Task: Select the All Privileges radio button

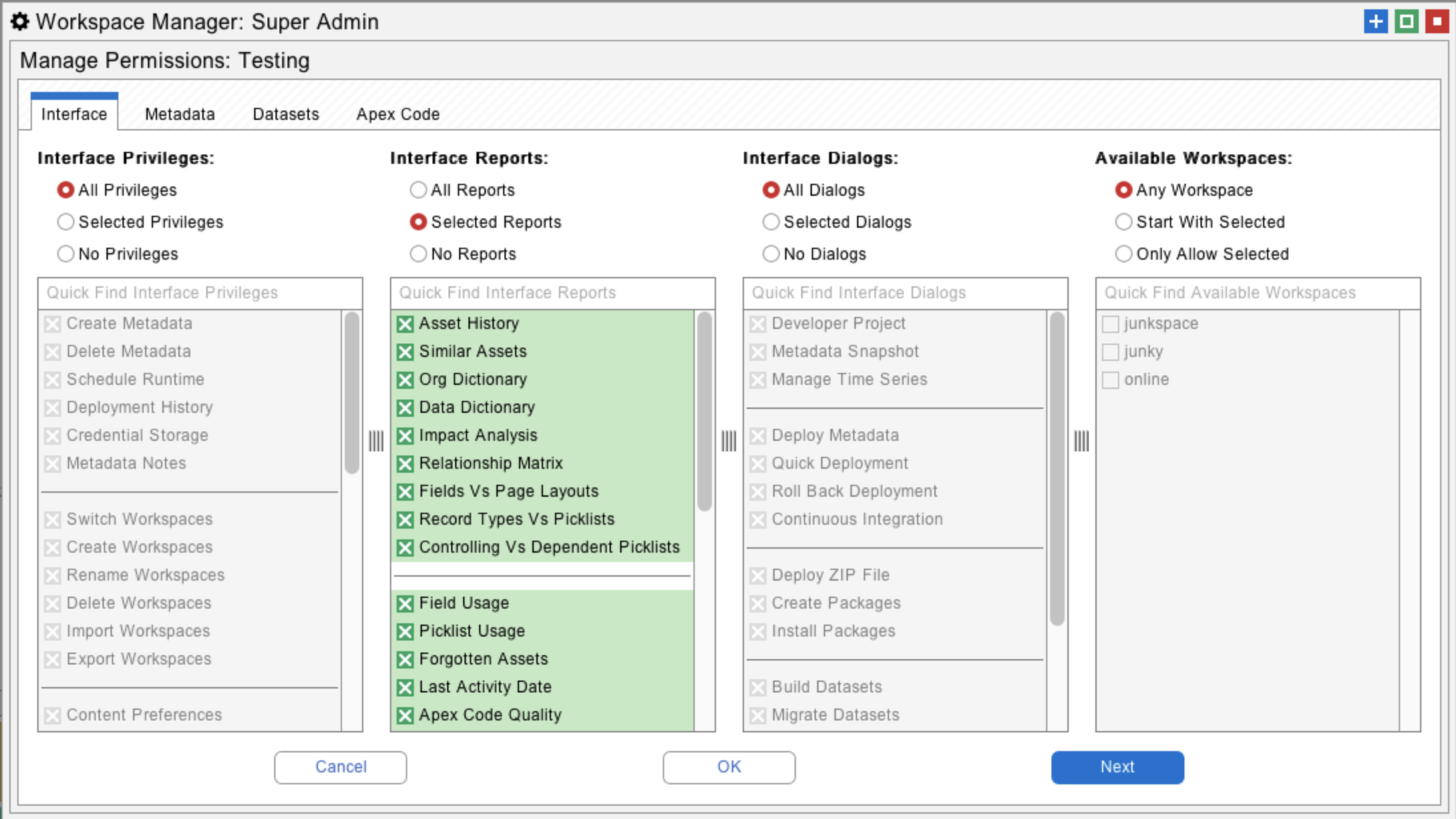Action: 65,190
